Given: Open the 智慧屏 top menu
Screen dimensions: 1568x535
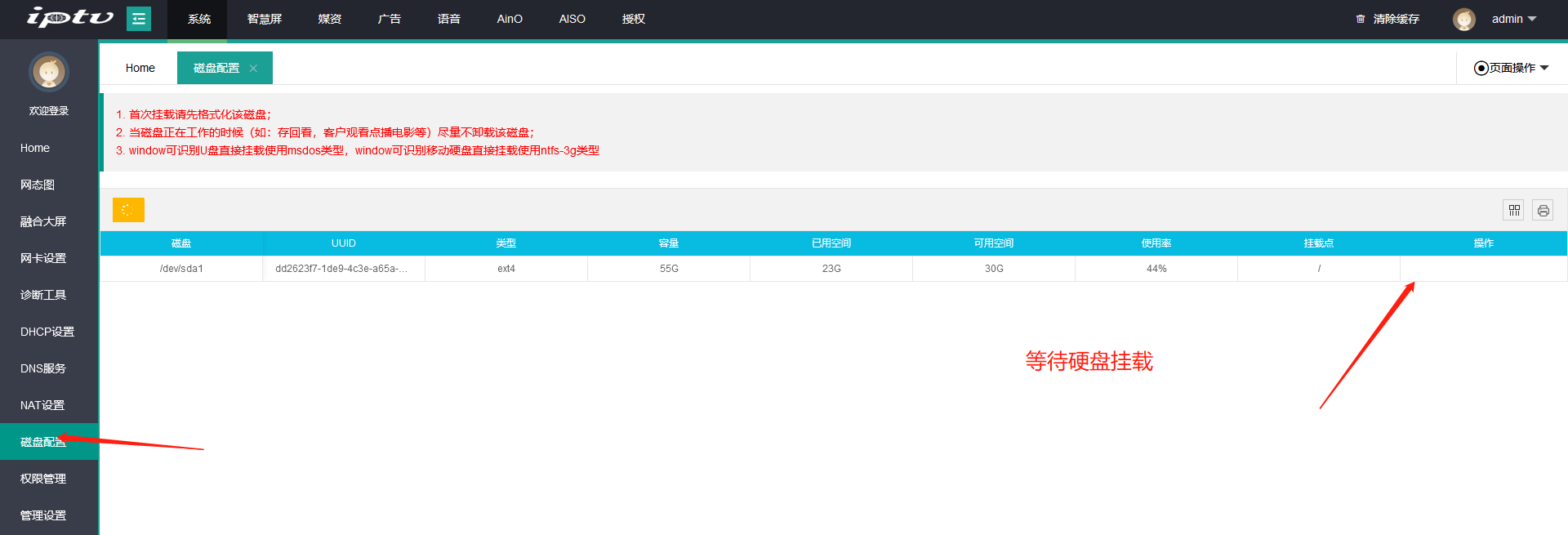Looking at the screenshot, I should coord(265,19).
